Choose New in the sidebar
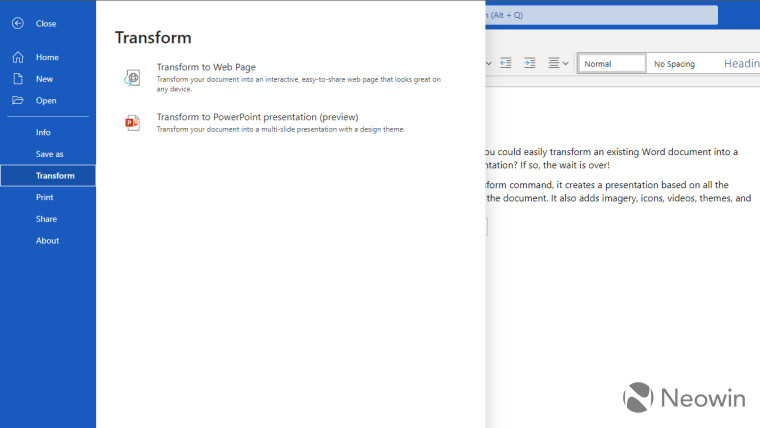760x428 pixels. tap(44, 79)
